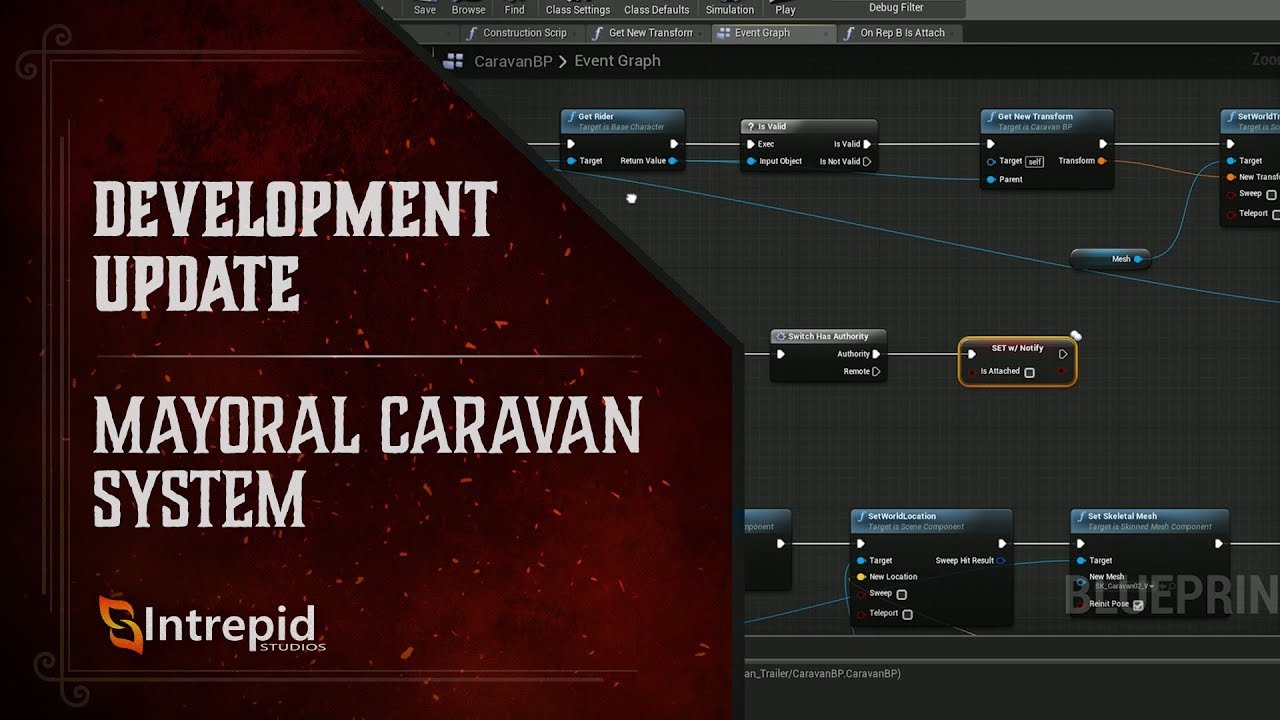Click the Input Object pin on Is Valid

pos(751,161)
